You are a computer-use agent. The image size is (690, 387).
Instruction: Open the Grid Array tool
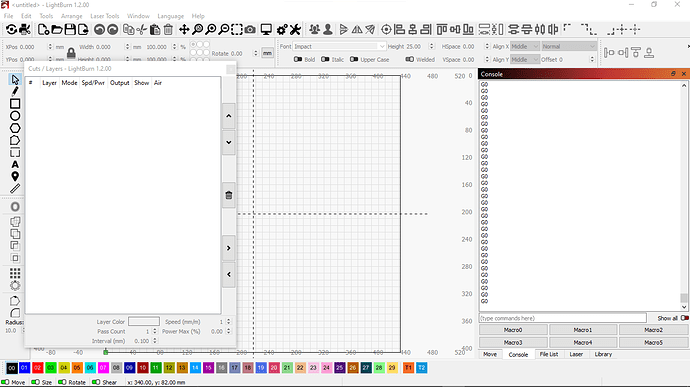pos(15,273)
